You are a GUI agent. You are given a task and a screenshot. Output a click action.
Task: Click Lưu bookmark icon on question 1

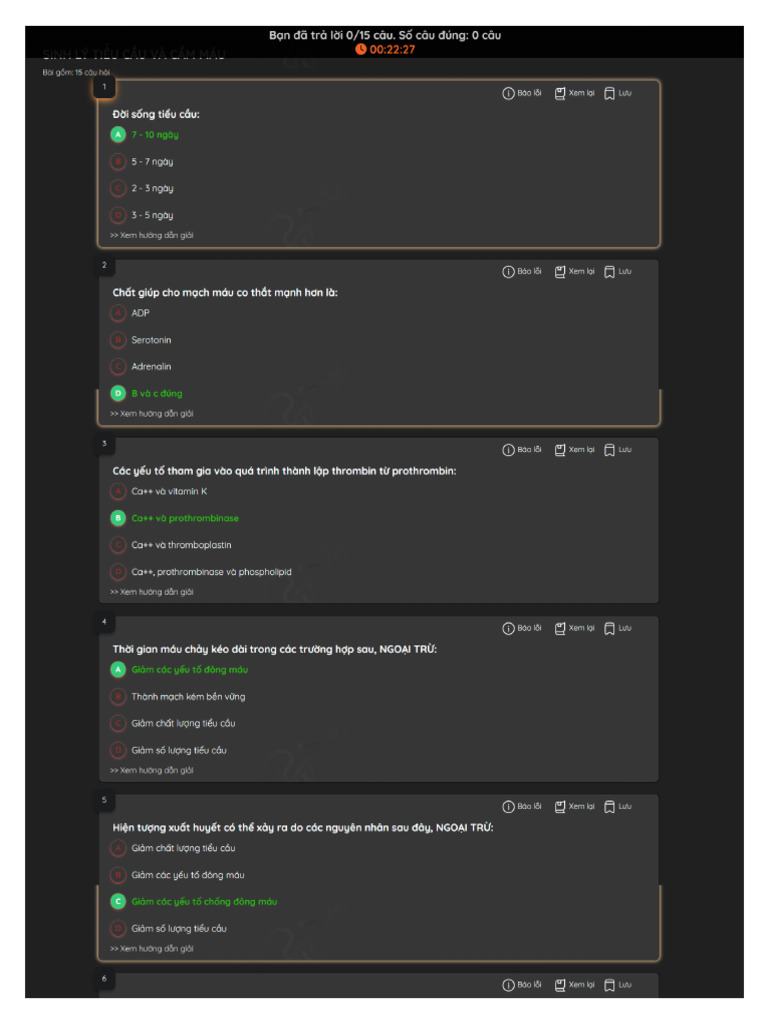point(609,93)
